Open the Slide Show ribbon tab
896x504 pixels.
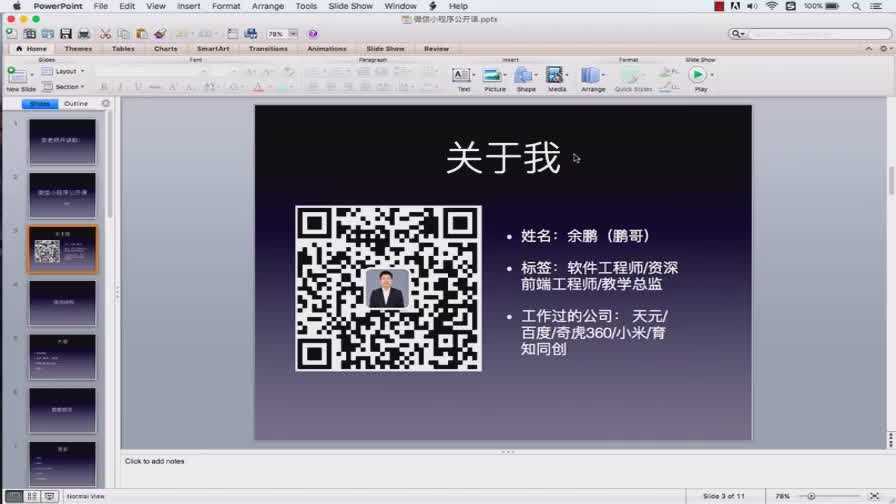(385, 49)
